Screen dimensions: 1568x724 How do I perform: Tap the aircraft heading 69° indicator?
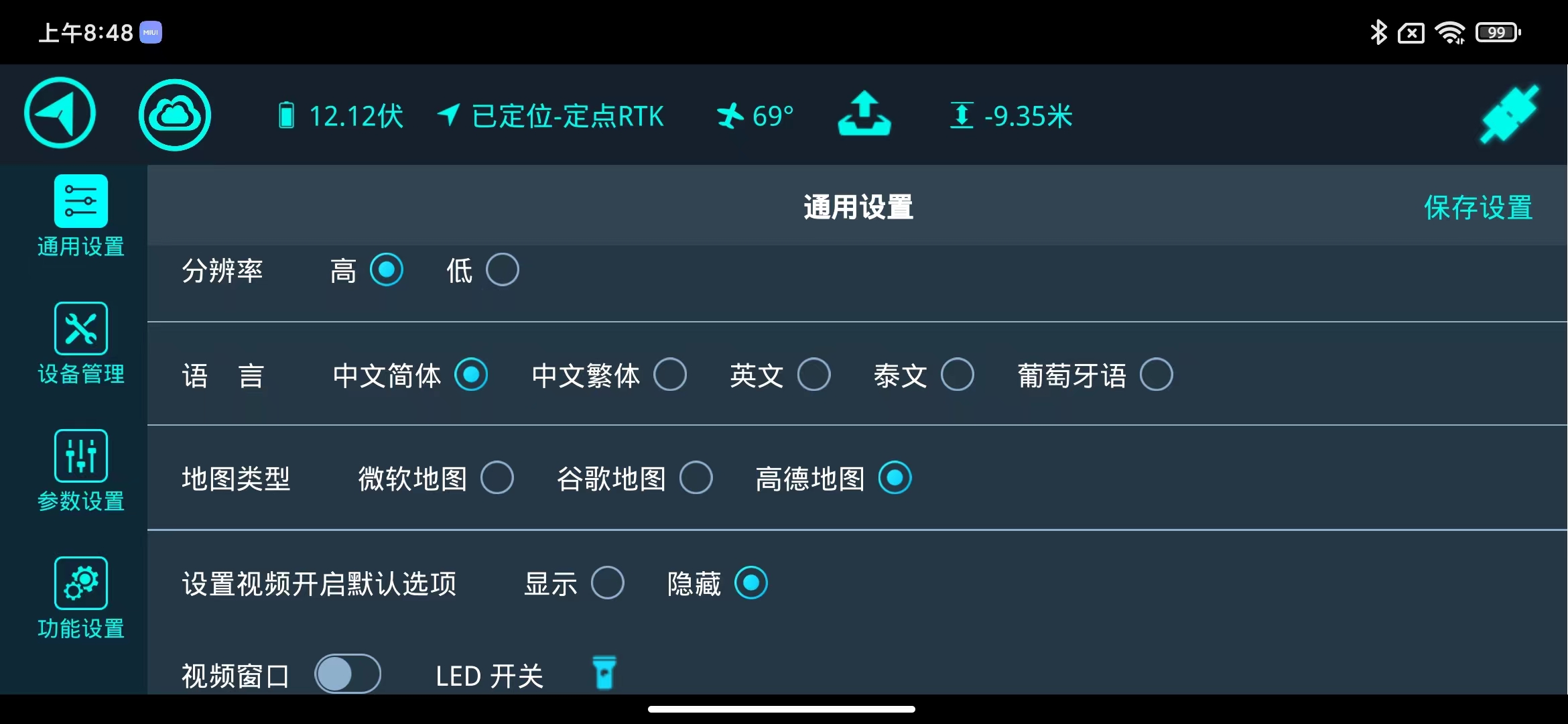756,116
